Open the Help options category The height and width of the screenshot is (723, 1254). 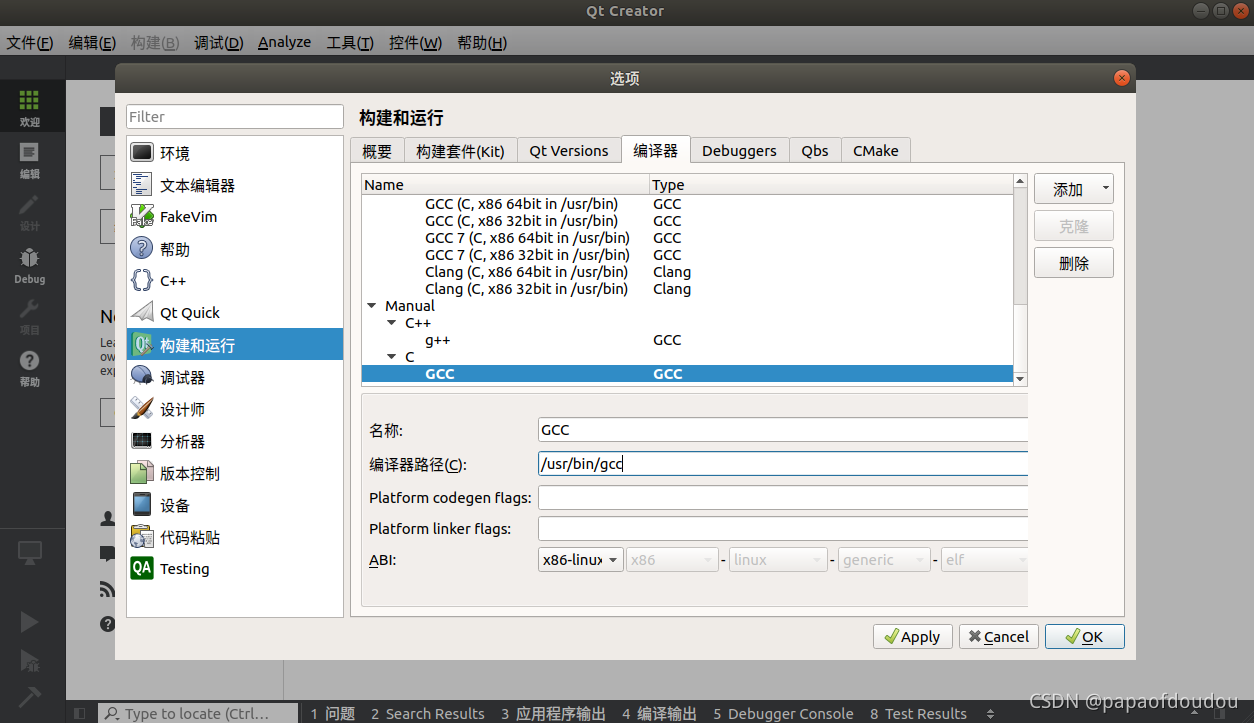click(235, 249)
